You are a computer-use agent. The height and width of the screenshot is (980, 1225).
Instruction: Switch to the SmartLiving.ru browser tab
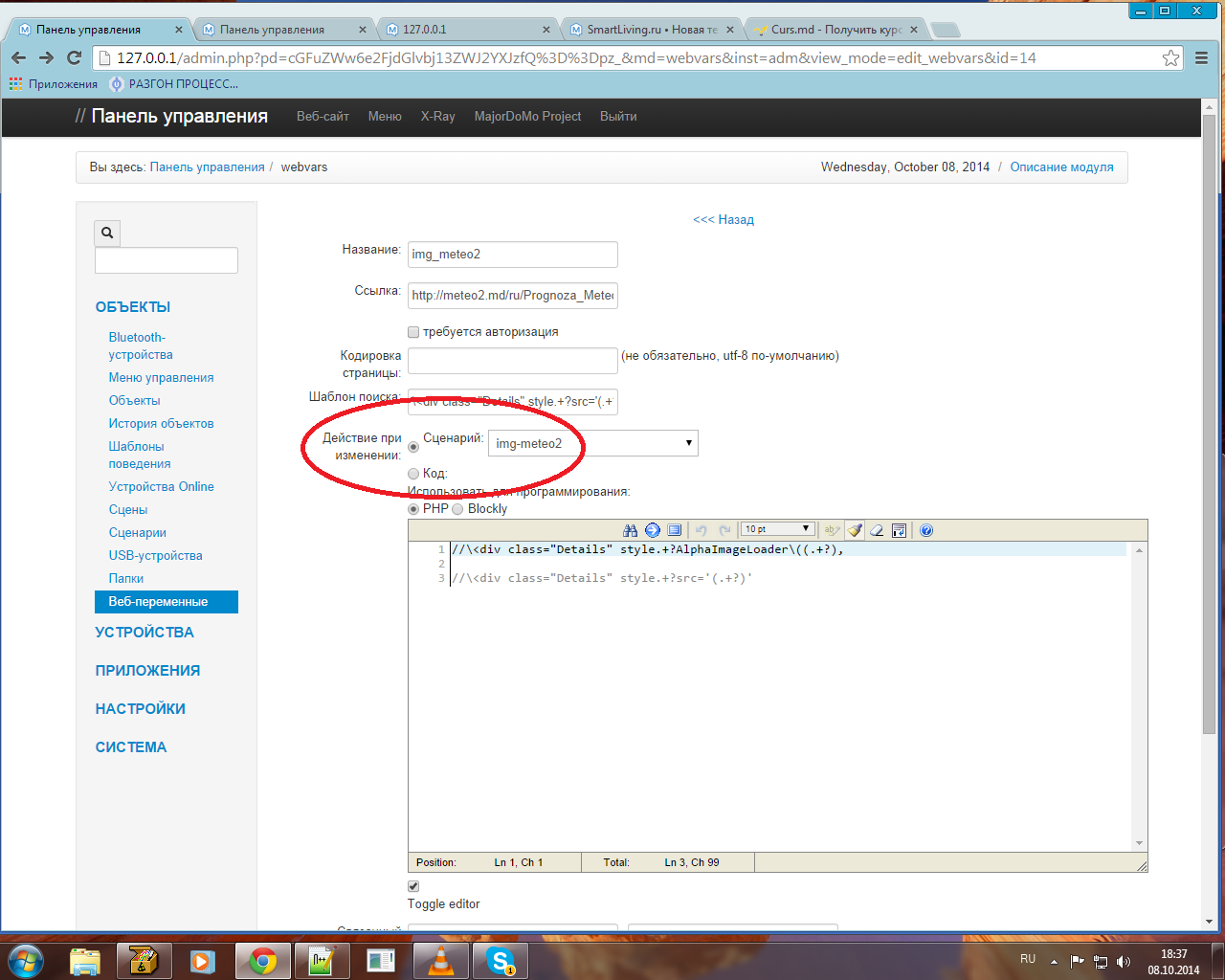coord(651,30)
